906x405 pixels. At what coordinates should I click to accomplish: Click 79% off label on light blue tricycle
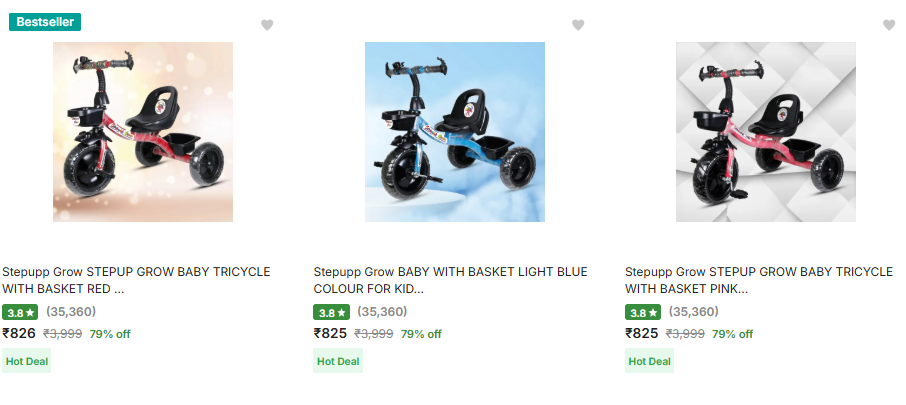tap(421, 334)
